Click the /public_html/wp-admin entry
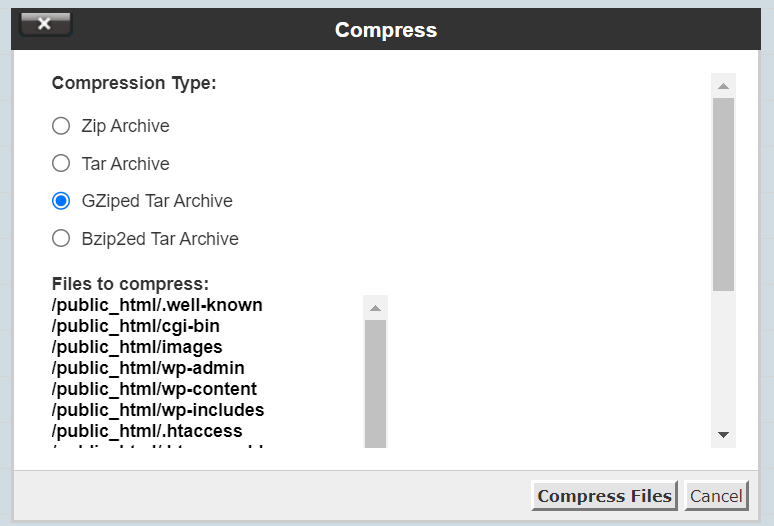The height and width of the screenshot is (526, 774). click(x=148, y=368)
